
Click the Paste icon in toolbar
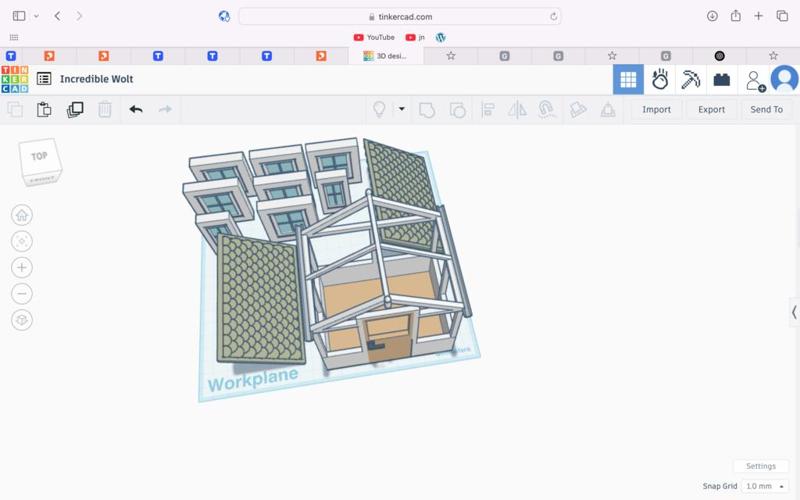[x=44, y=109]
